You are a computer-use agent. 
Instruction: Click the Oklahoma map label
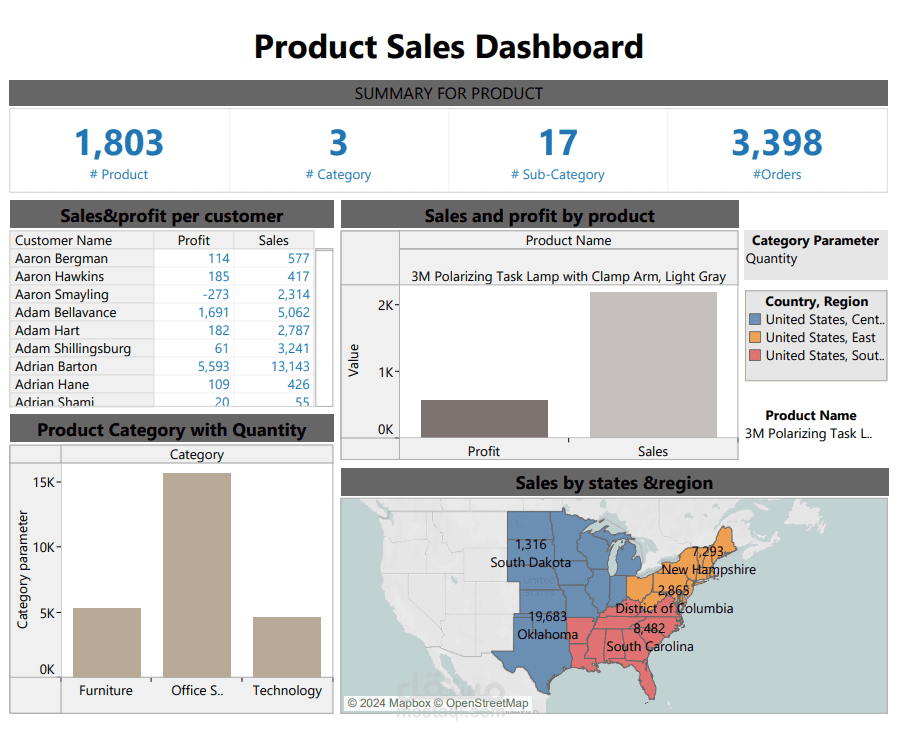click(x=548, y=634)
